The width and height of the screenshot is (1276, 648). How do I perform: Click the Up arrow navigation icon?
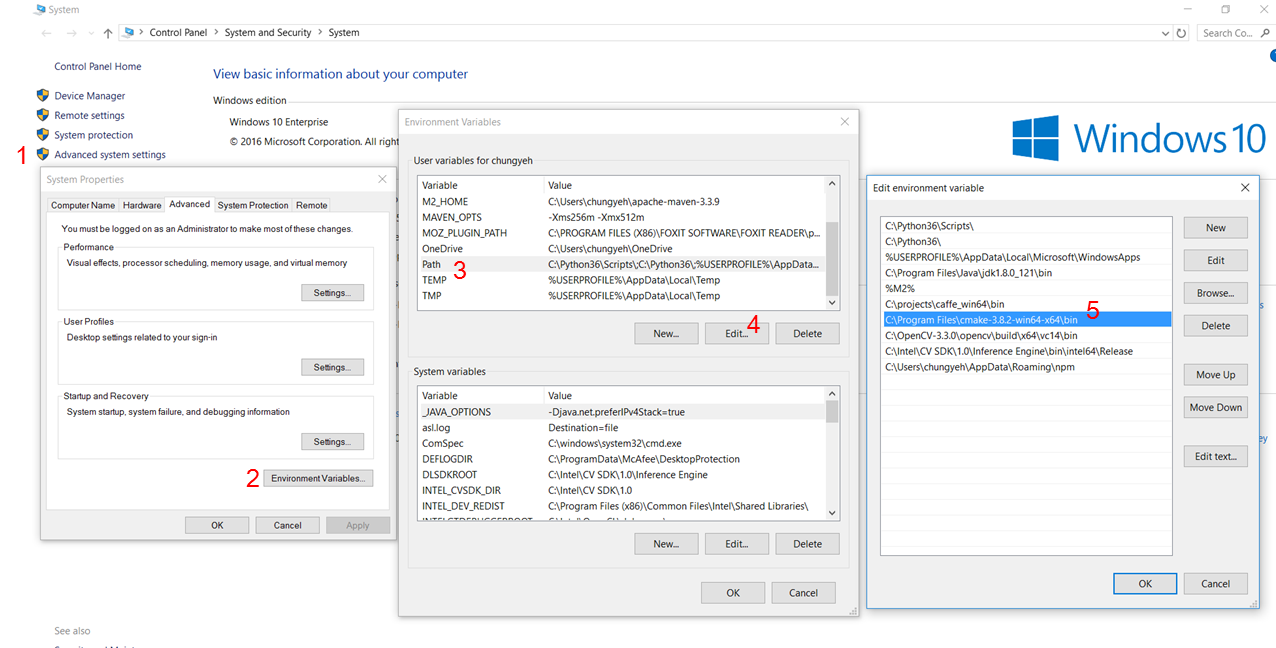[108, 33]
